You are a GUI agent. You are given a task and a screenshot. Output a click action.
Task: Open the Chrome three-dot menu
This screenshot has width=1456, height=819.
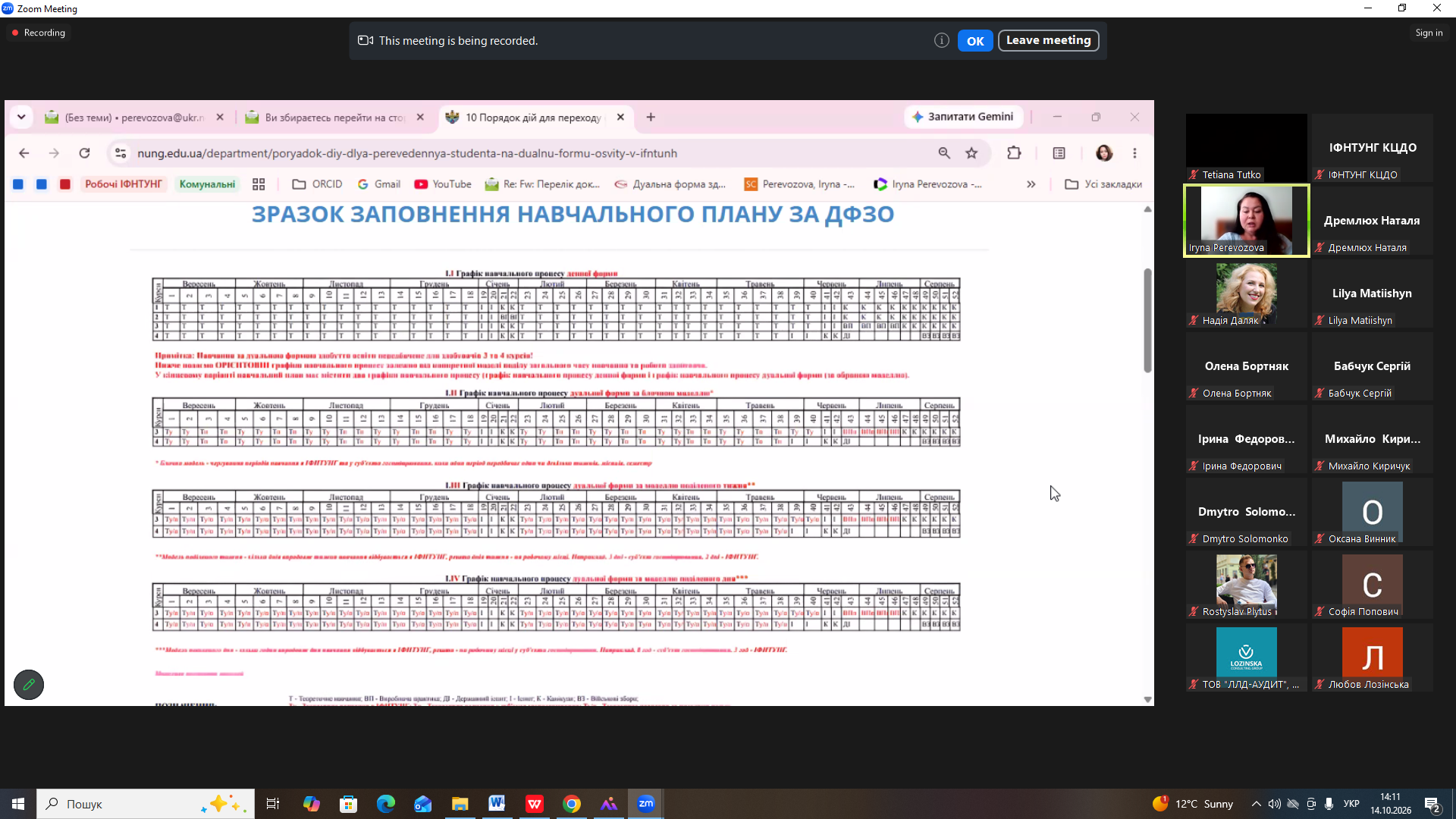click(1134, 153)
